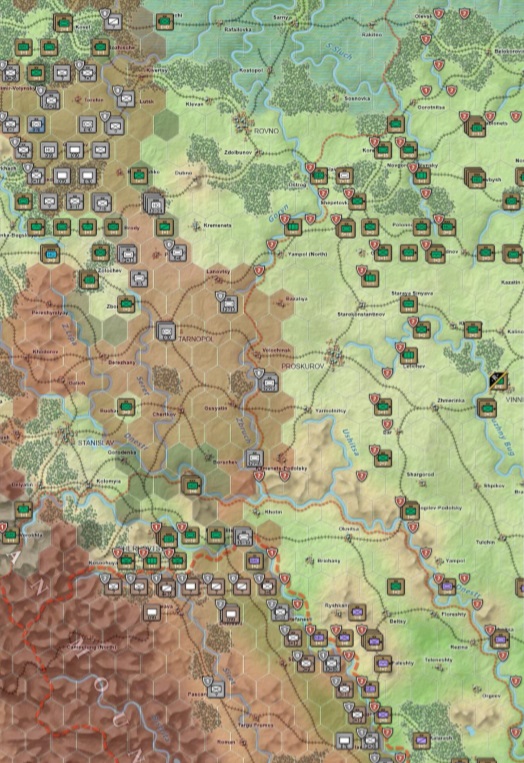Viewport: 524px width, 763px height.
Task: Click the Yarmolintsy town label
Action: pyautogui.click(x=330, y=411)
